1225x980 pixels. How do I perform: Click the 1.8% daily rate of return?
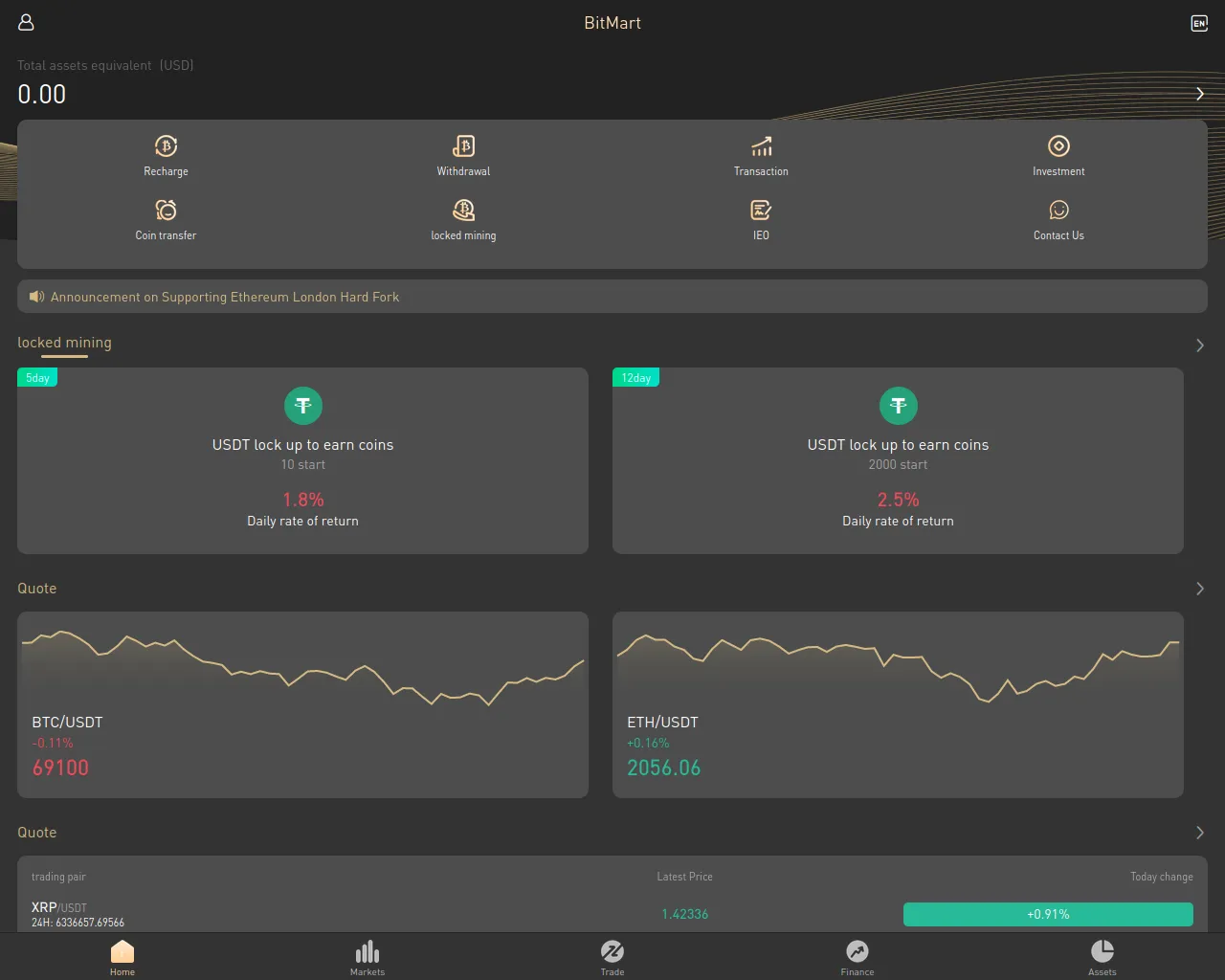[303, 500]
